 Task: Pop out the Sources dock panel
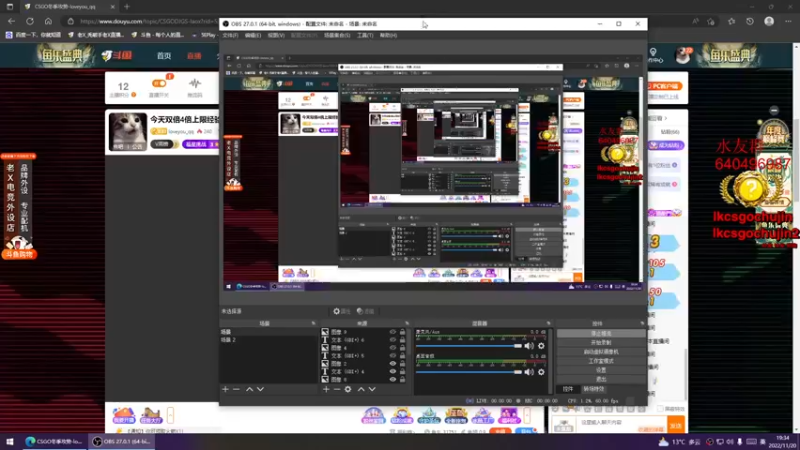click(407, 323)
